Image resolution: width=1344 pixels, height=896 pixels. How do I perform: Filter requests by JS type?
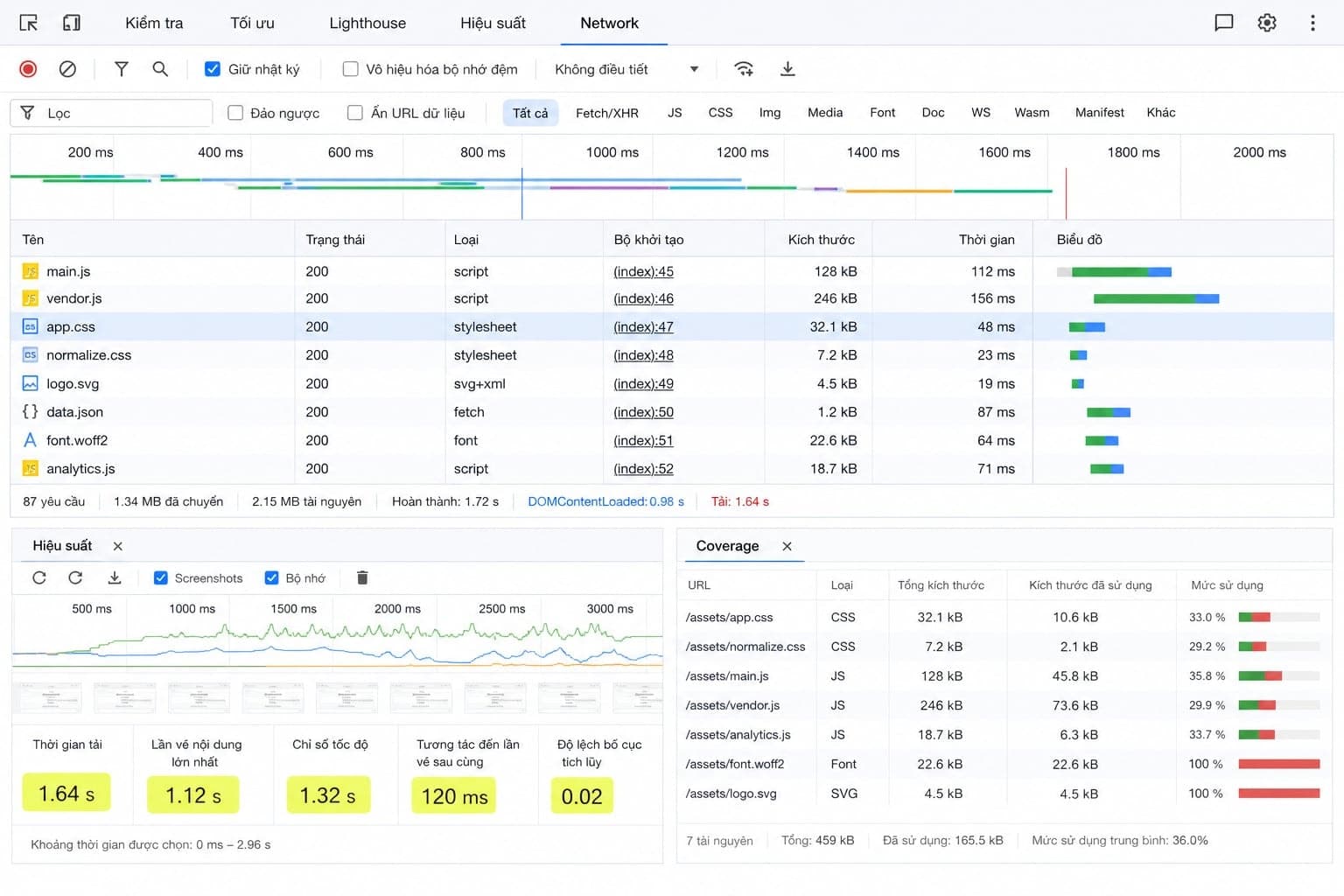point(675,113)
